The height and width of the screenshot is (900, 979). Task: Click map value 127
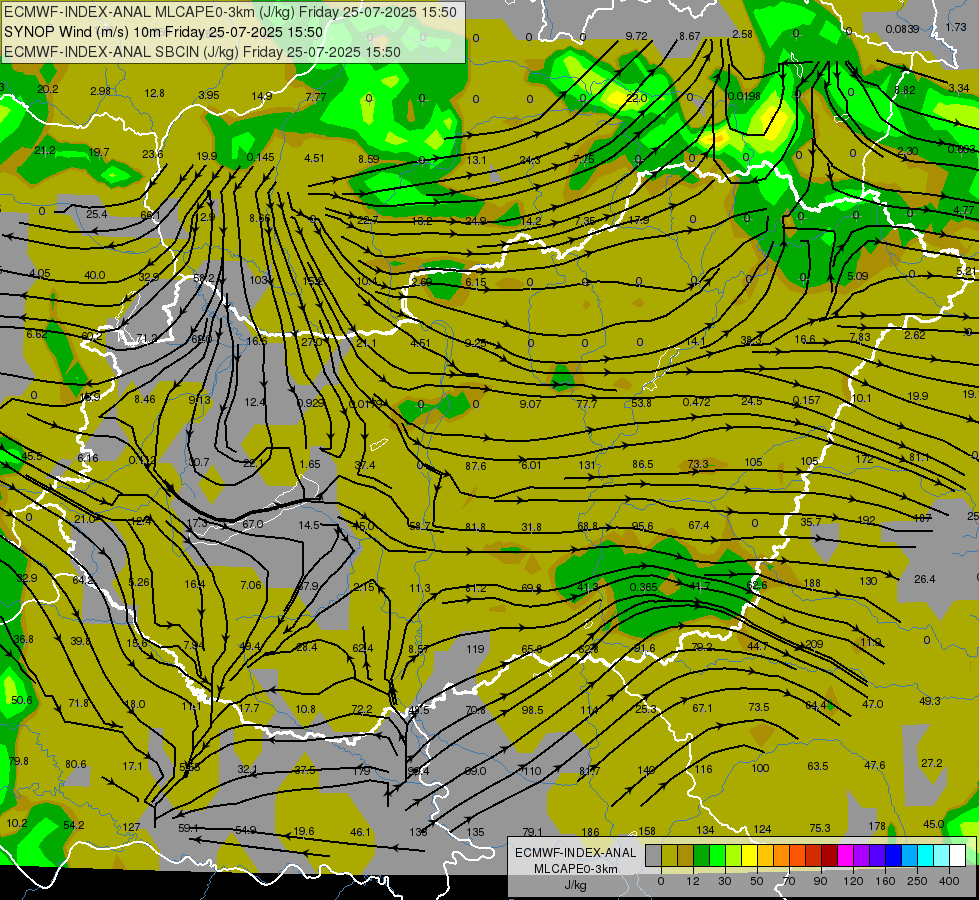(131, 827)
